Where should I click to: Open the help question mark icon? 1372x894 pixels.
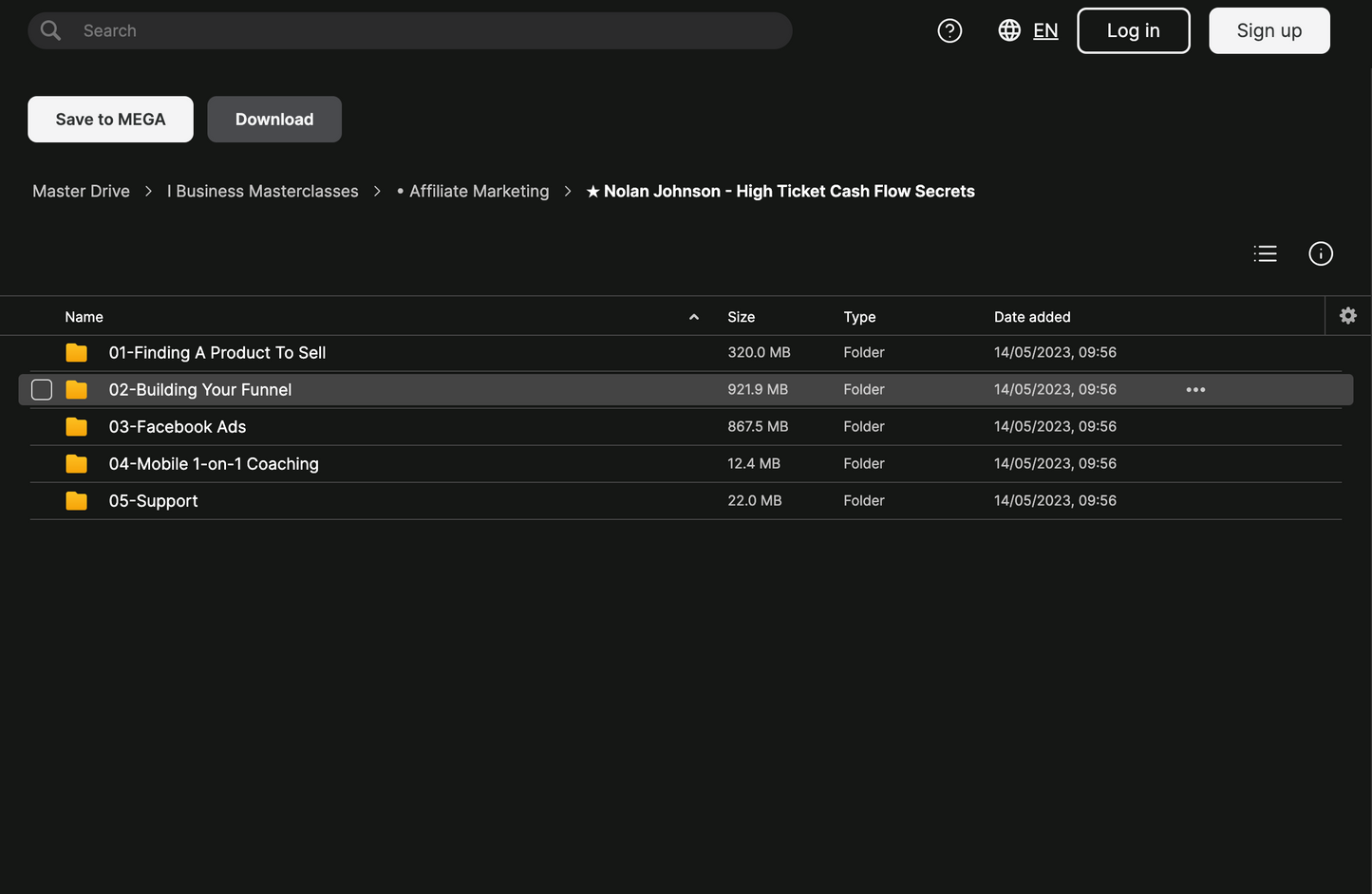949,30
